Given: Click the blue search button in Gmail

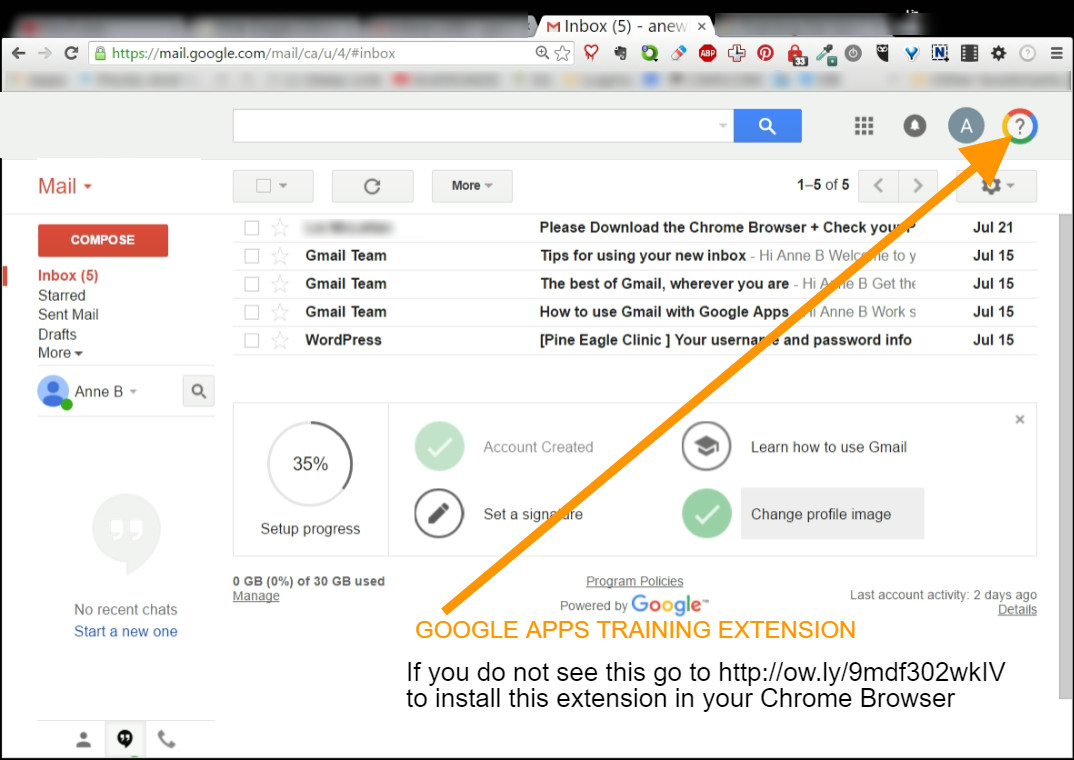Looking at the screenshot, I should click(x=767, y=126).
